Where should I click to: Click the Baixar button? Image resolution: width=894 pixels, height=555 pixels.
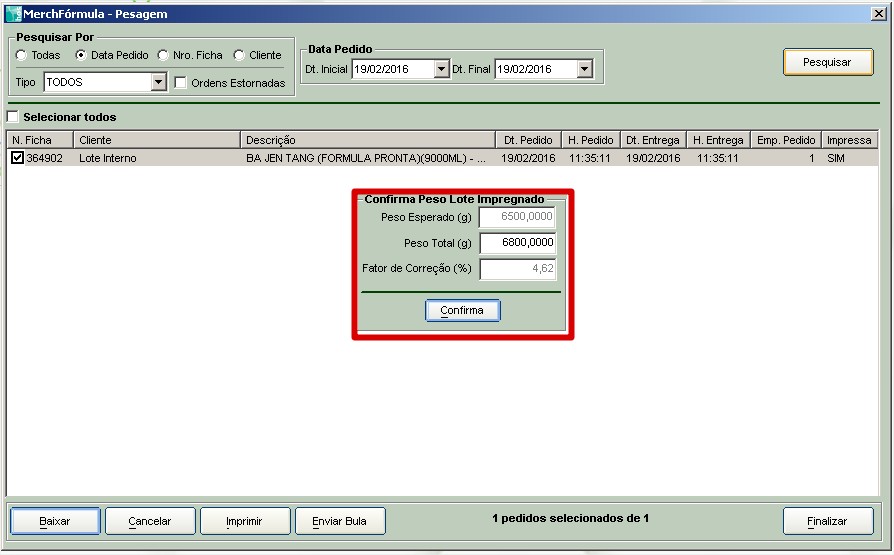[x=55, y=521]
